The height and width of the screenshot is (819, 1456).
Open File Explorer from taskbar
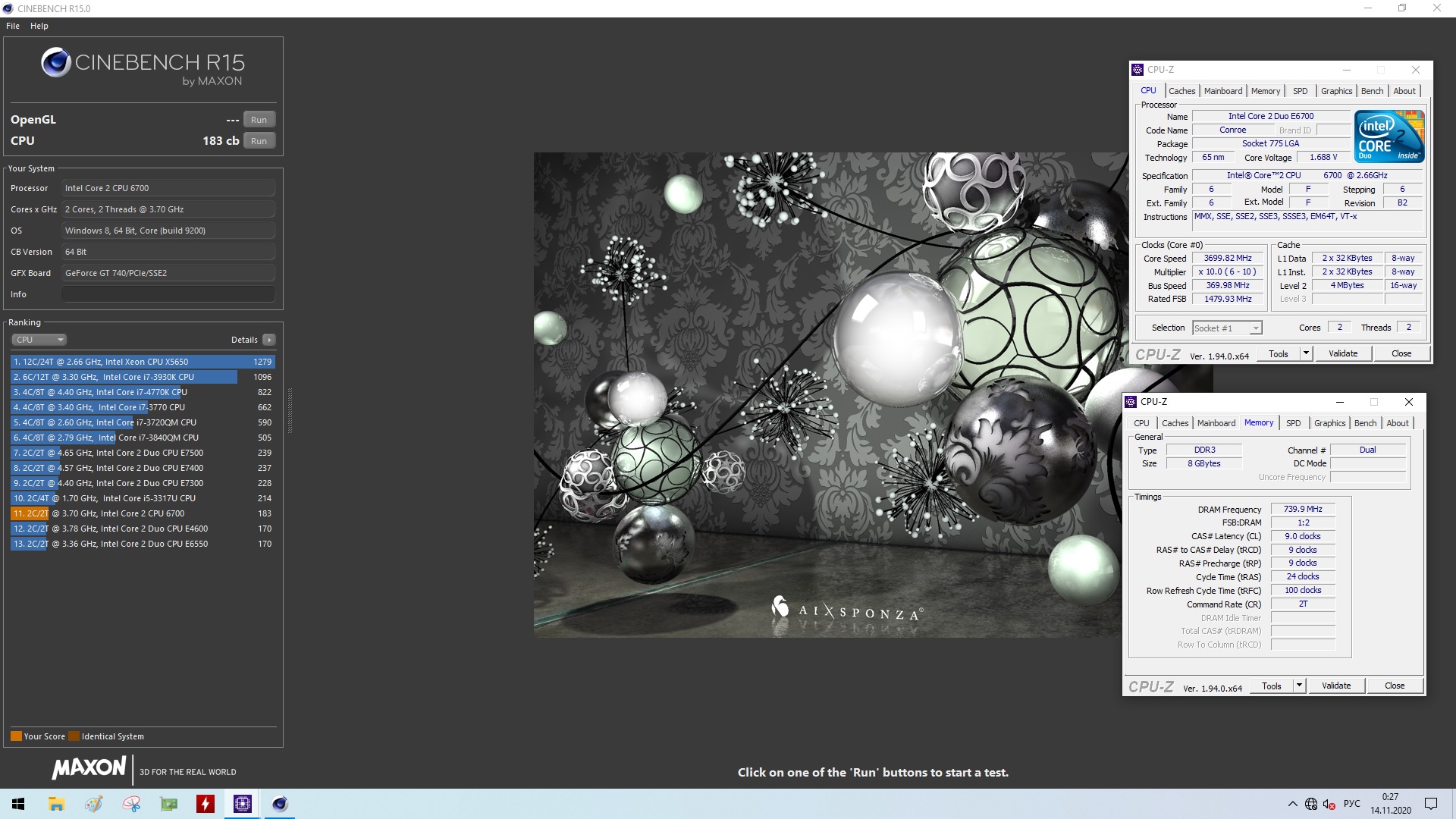(x=56, y=804)
